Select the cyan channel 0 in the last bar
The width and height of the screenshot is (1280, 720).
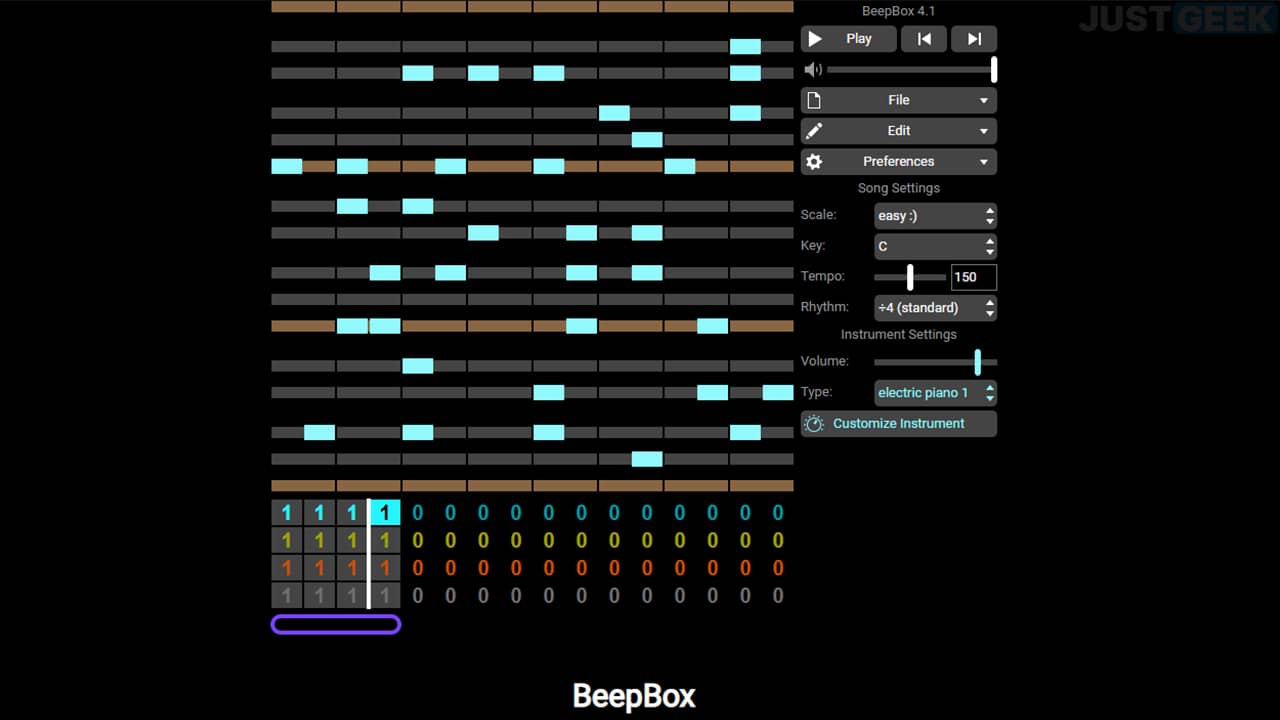778,513
